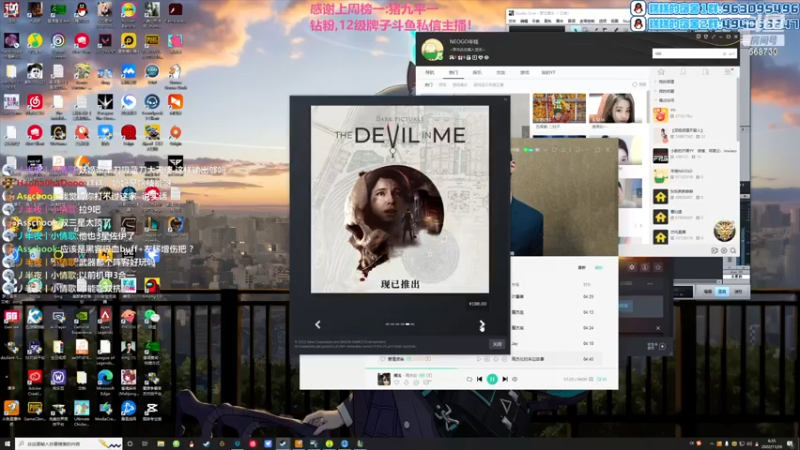Open the settings gear at YY bottom bar

[x=724, y=251]
